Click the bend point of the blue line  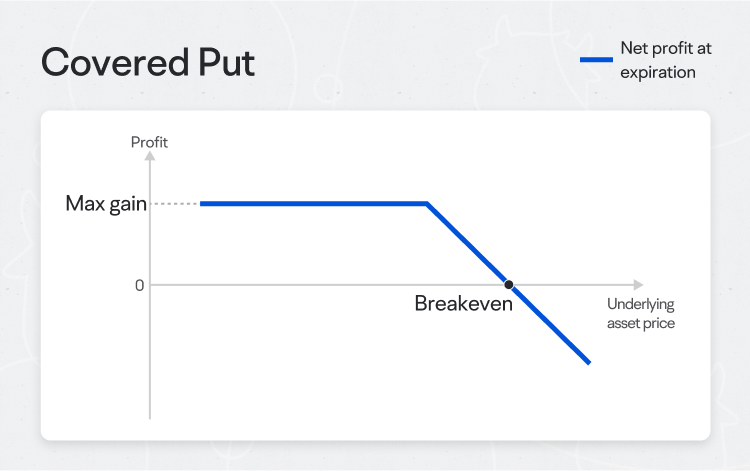click(x=427, y=204)
